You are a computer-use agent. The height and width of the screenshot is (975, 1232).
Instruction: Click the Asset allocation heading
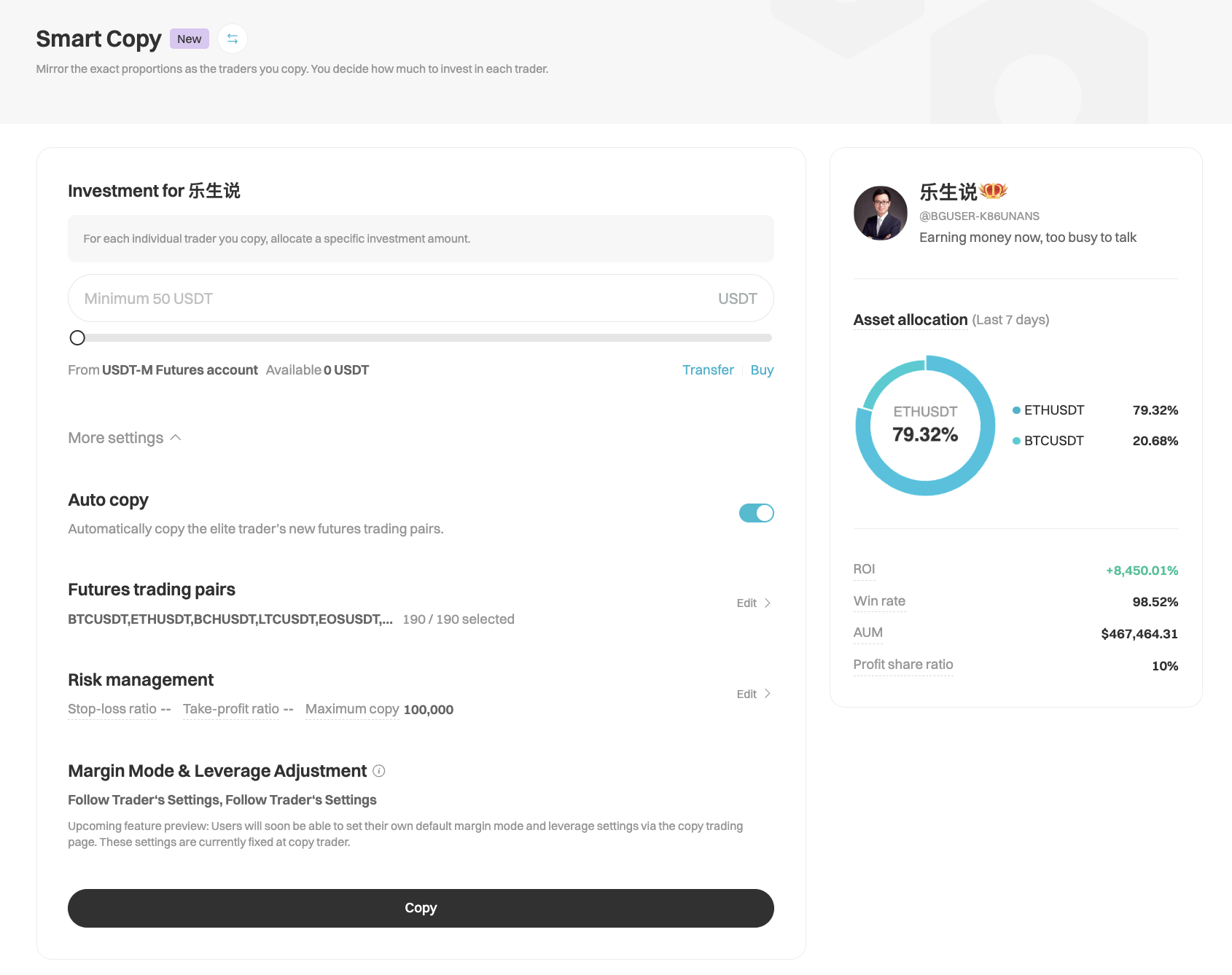tap(910, 320)
